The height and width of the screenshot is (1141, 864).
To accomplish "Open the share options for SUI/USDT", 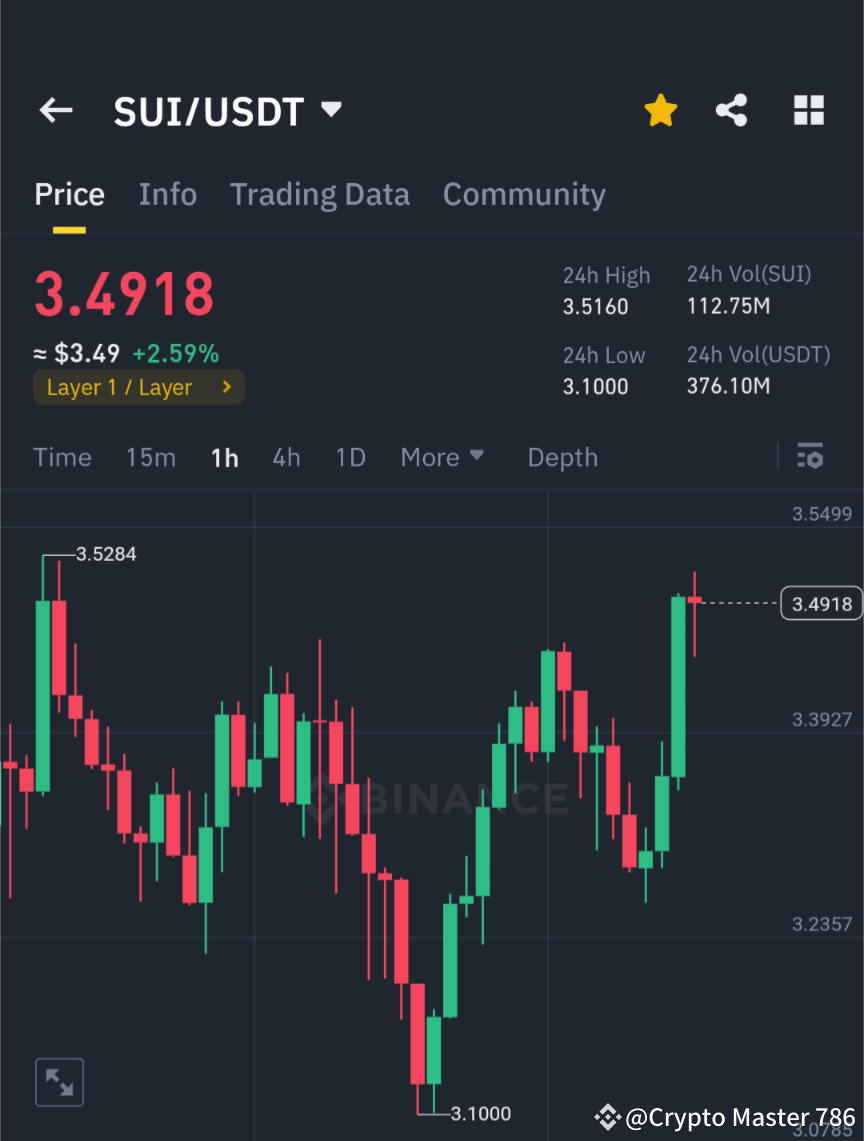I will (732, 111).
